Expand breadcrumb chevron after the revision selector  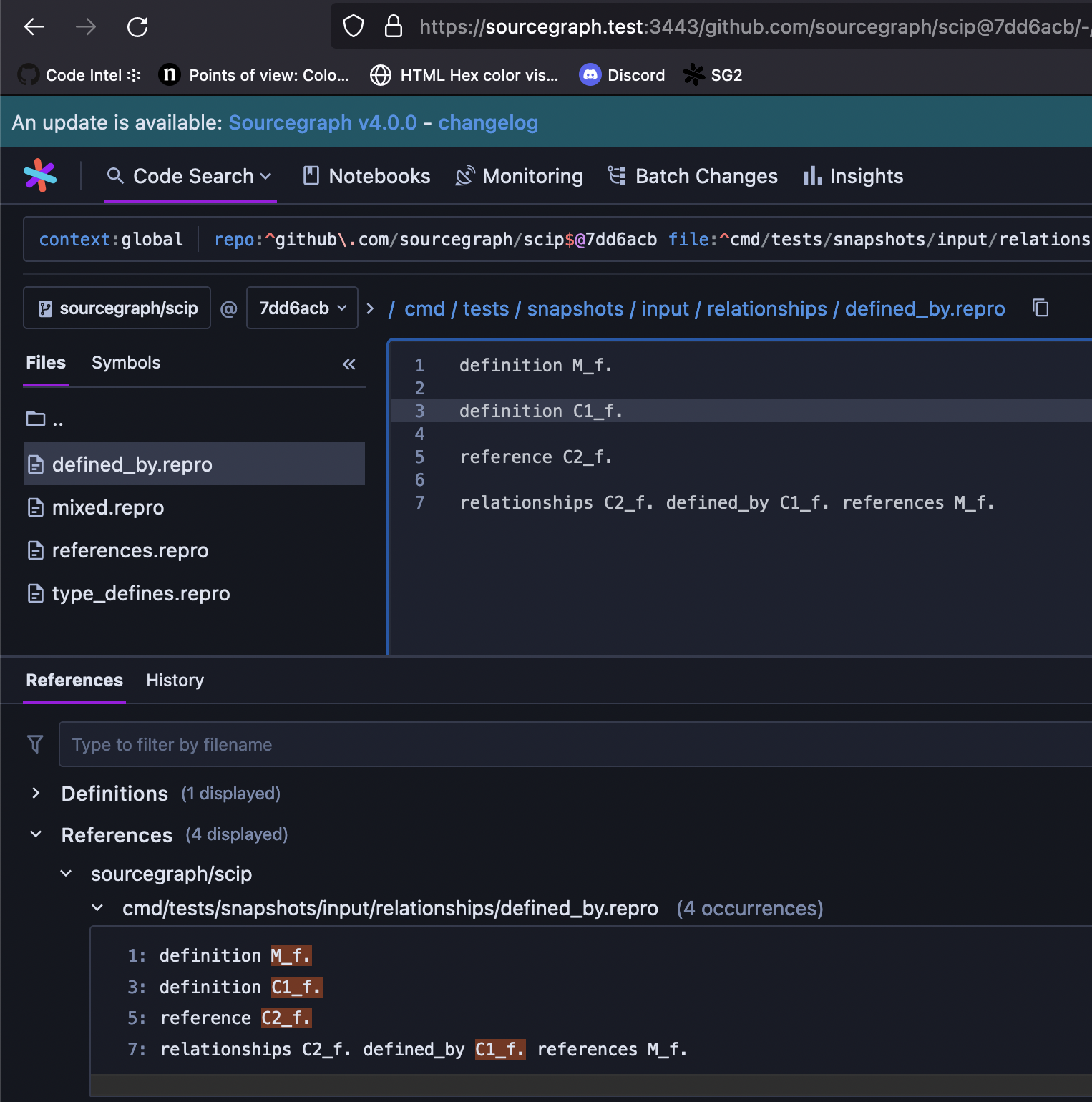pyautogui.click(x=370, y=308)
